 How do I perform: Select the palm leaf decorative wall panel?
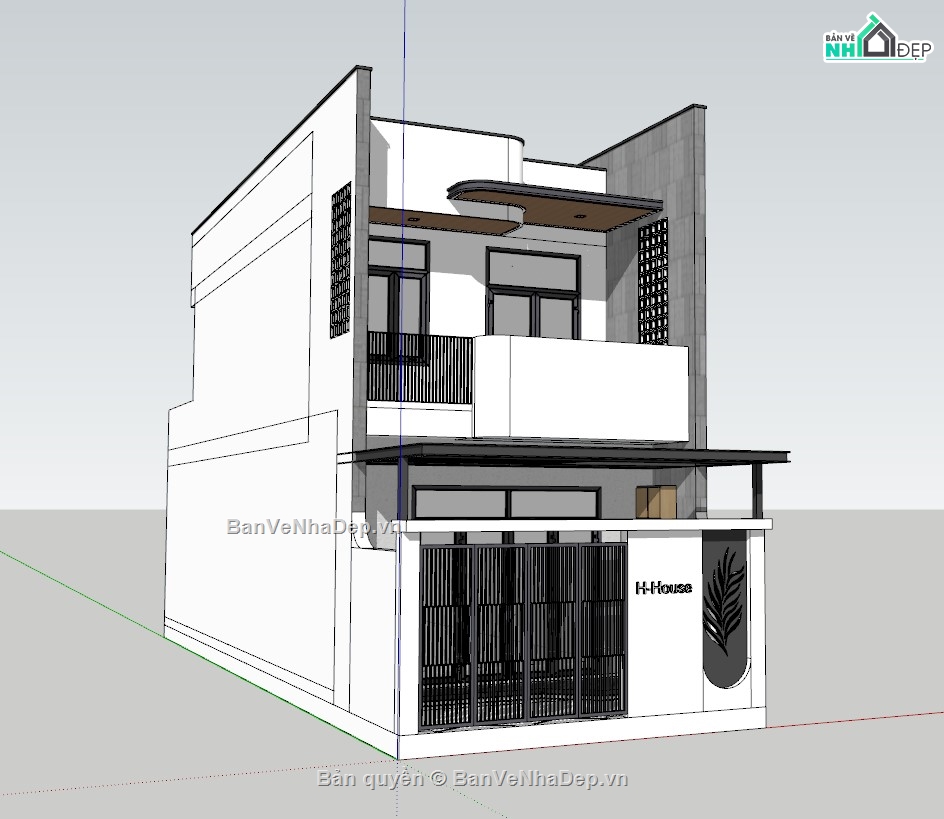click(726, 609)
